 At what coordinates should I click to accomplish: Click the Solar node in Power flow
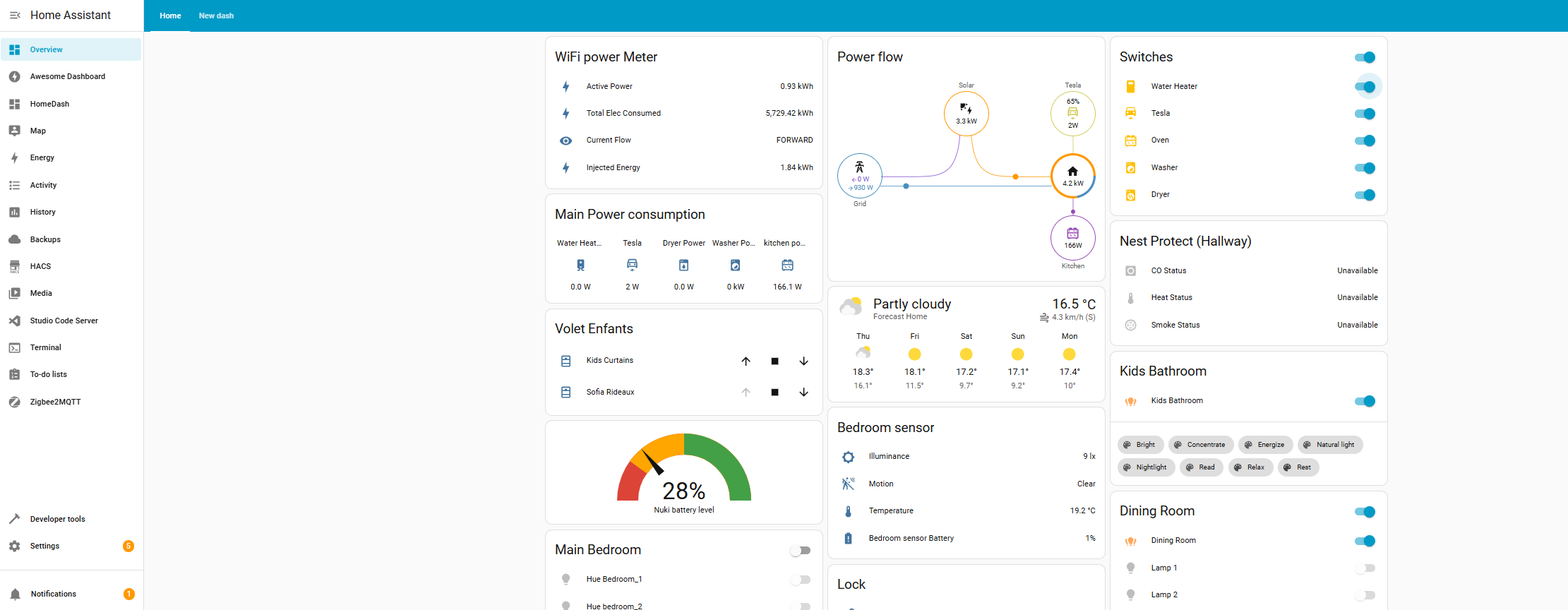(x=966, y=114)
